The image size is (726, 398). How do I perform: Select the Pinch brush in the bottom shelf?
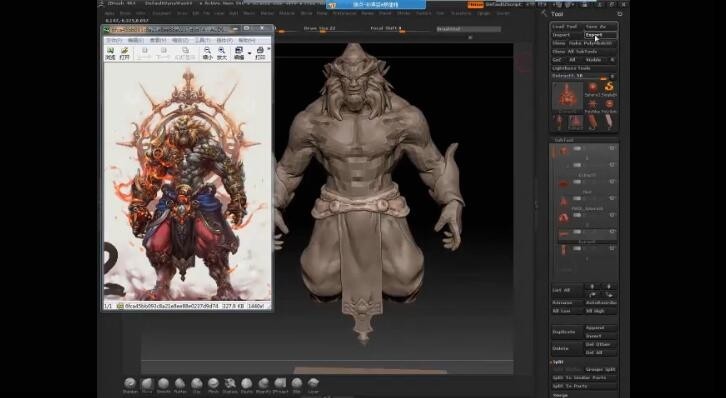[213, 384]
